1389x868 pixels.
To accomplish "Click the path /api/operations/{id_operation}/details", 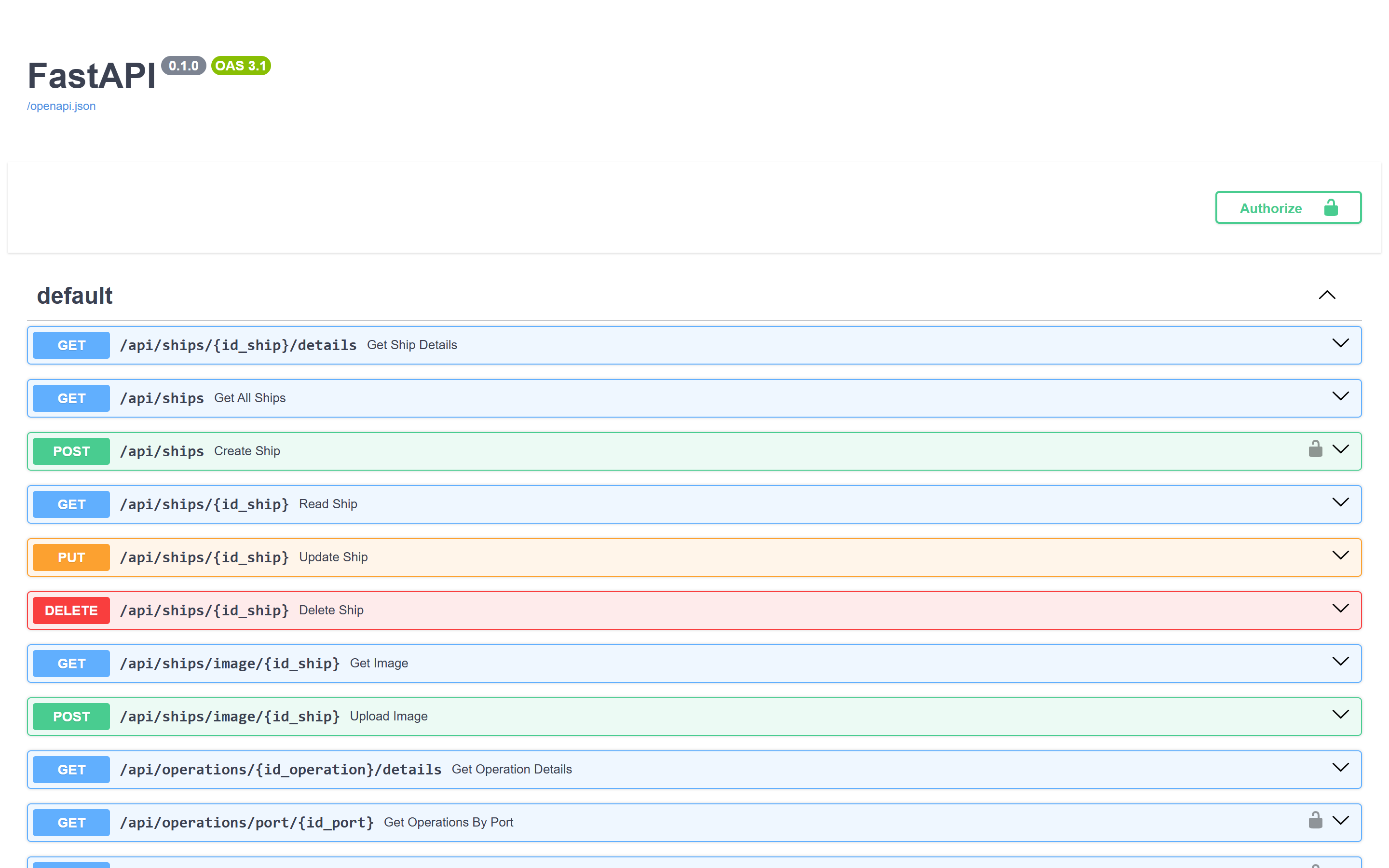I will pyautogui.click(x=281, y=769).
